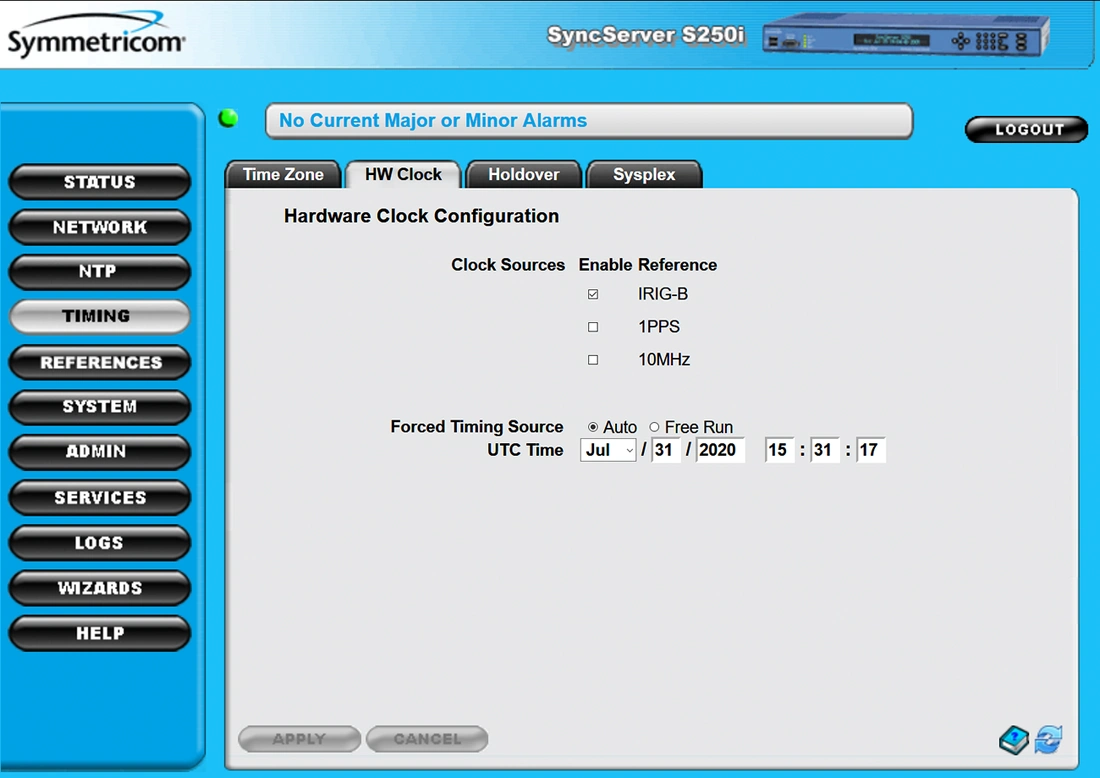
Task: Select Auto forced timing source
Action: tap(593, 427)
